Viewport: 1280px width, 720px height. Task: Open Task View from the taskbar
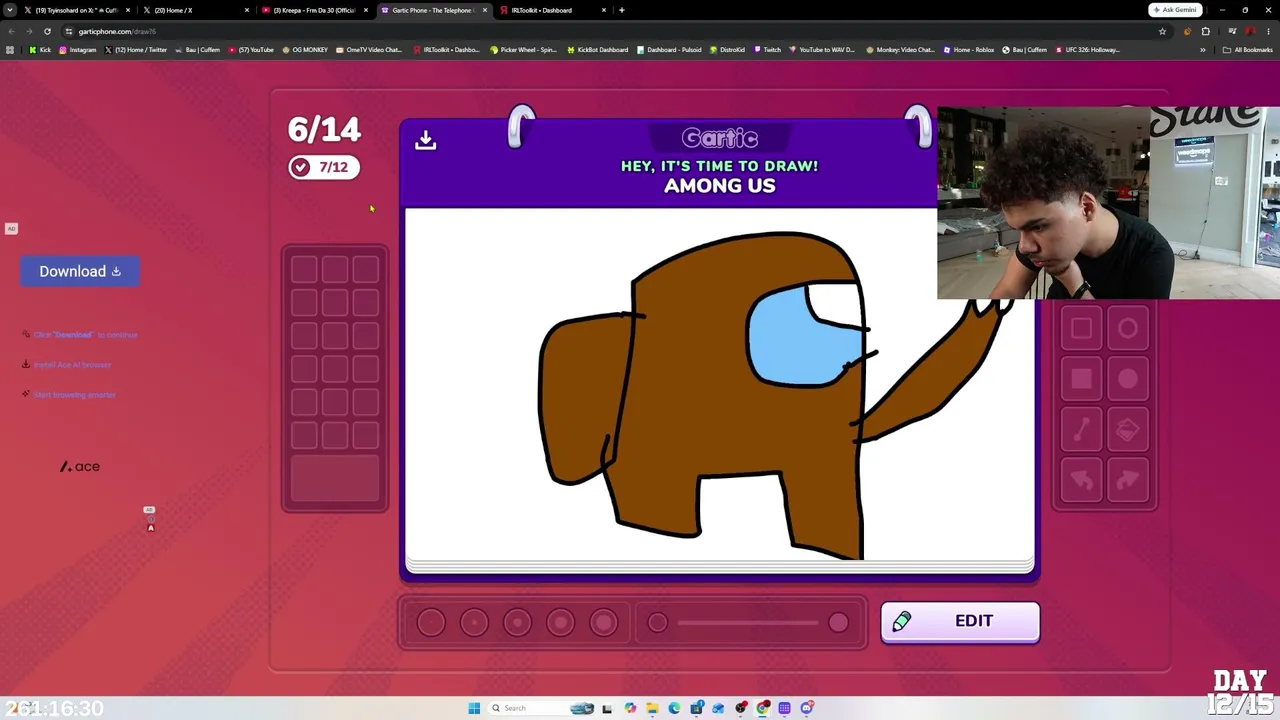(606, 708)
